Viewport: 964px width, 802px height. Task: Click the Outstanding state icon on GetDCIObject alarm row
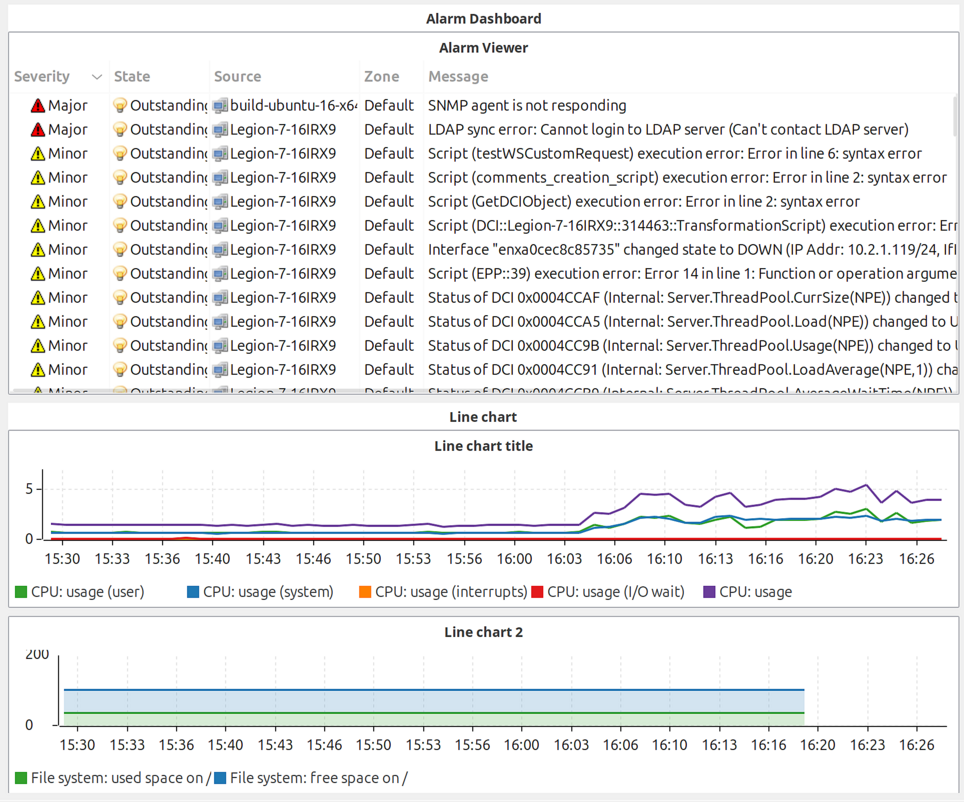coord(120,201)
